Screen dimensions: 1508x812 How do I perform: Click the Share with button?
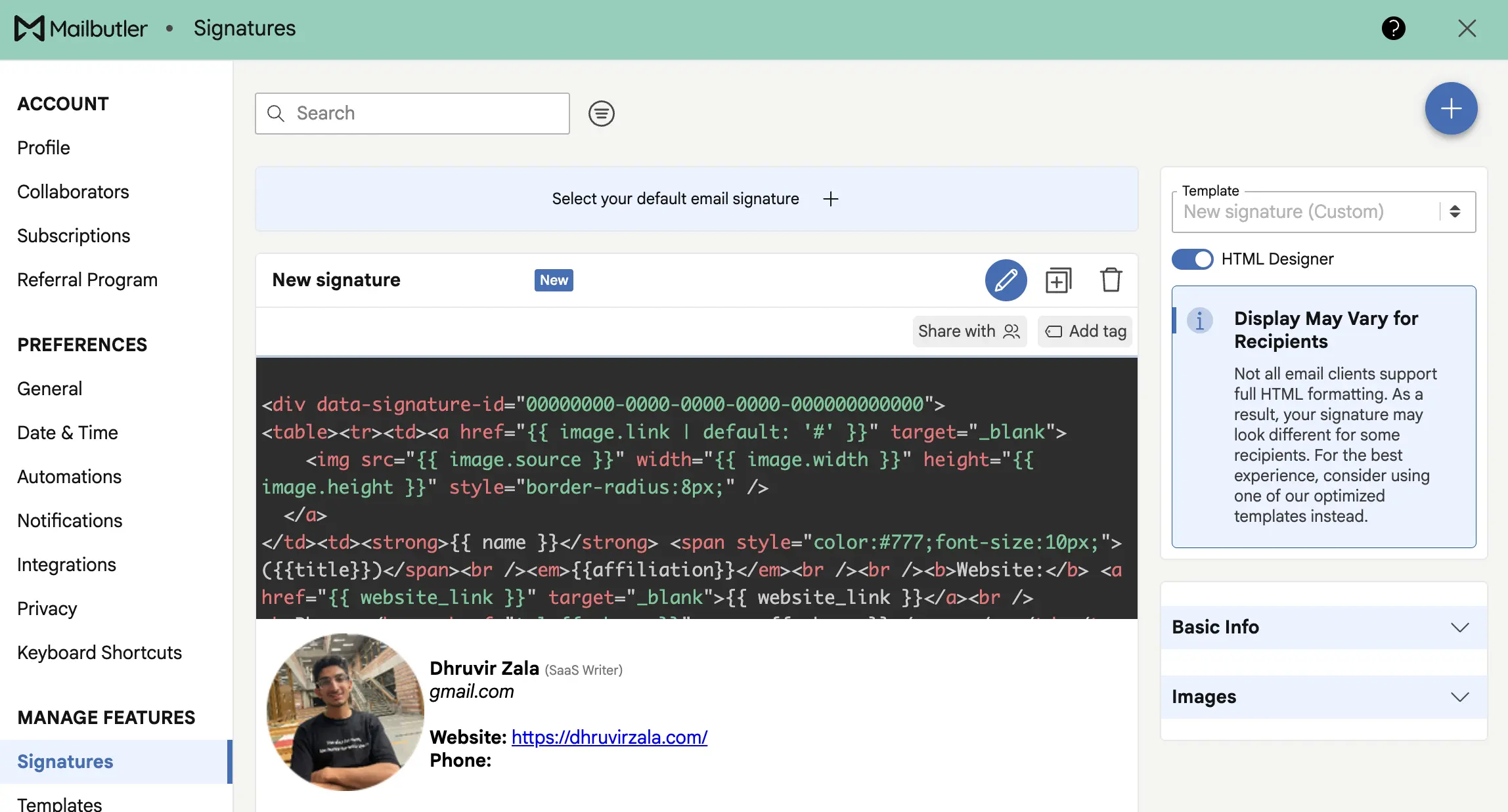(x=969, y=331)
